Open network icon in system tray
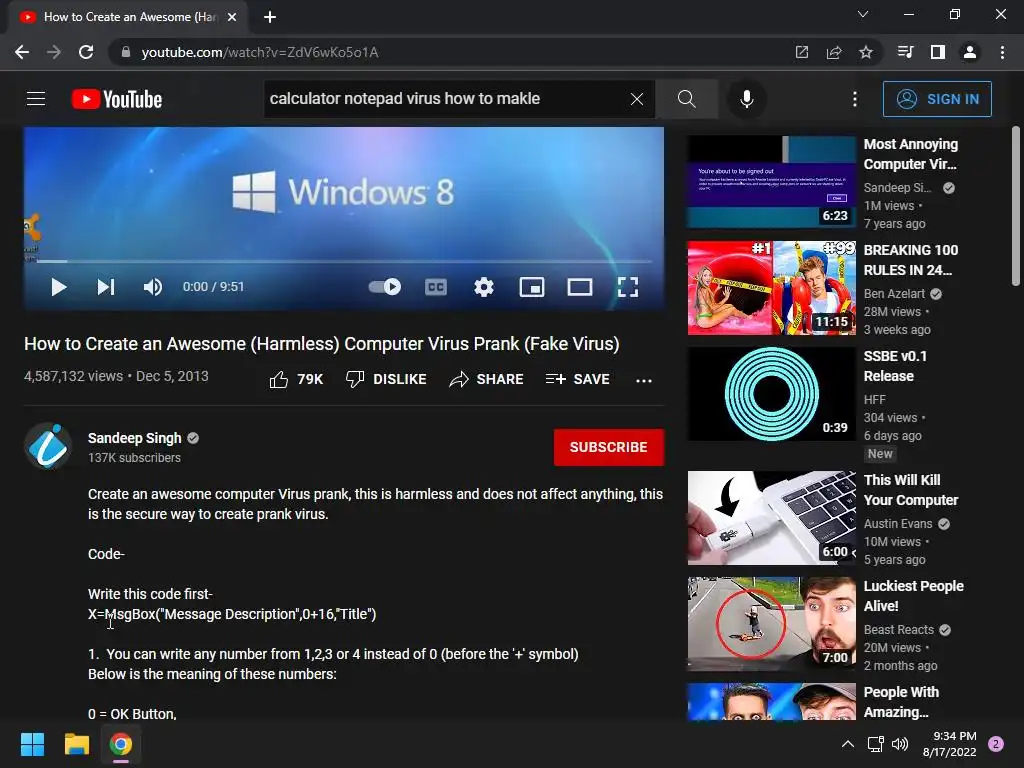 (x=875, y=744)
